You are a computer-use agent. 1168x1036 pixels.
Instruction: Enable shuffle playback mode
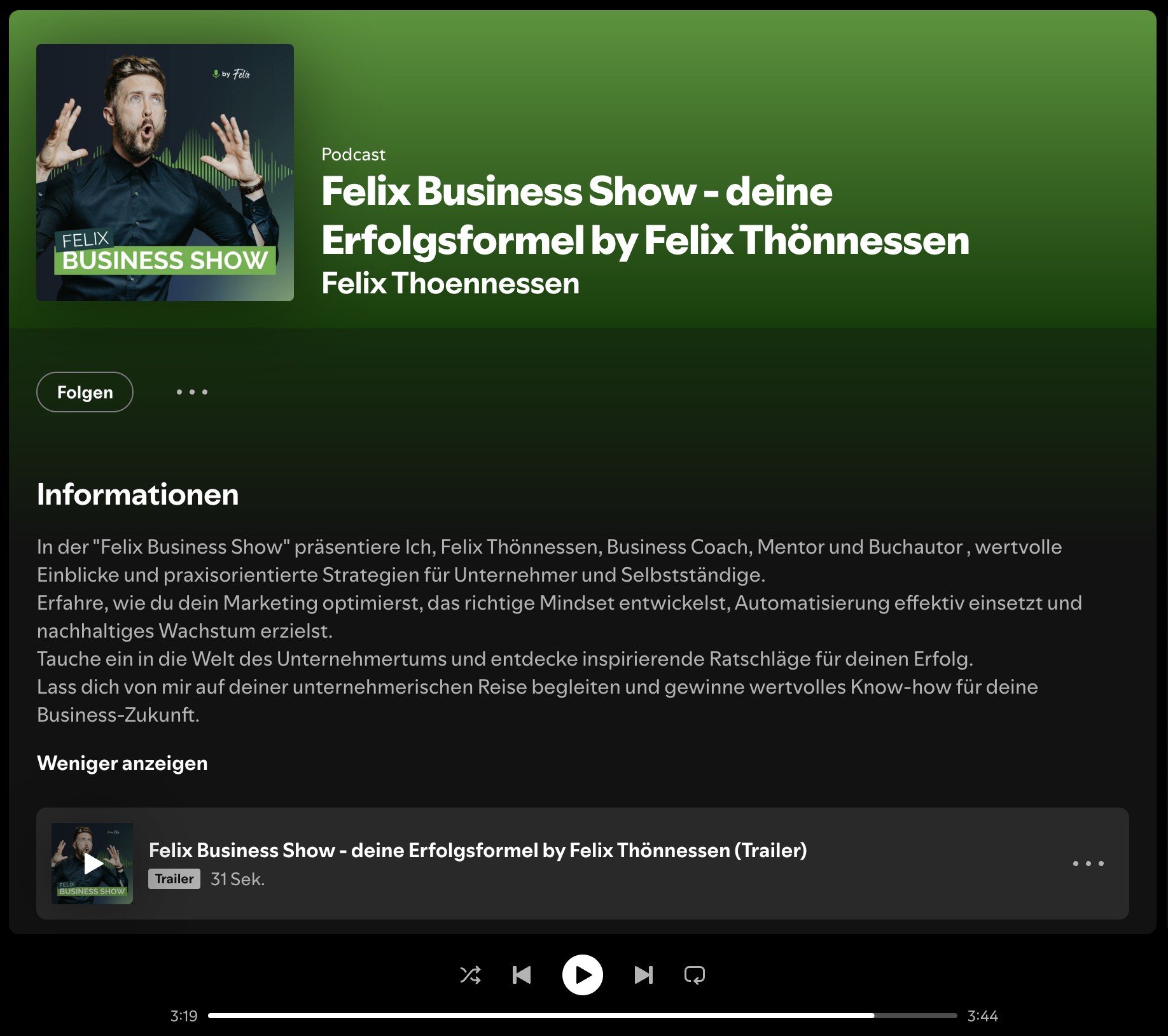470,974
